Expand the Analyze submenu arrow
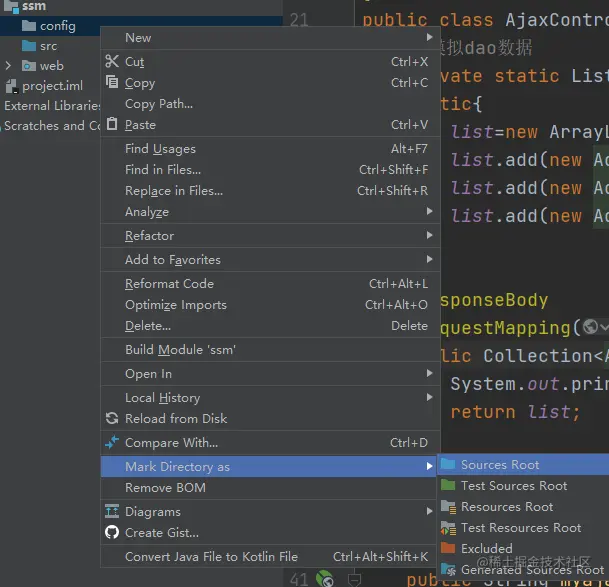This screenshot has height=587, width=609. pyautogui.click(x=429, y=211)
